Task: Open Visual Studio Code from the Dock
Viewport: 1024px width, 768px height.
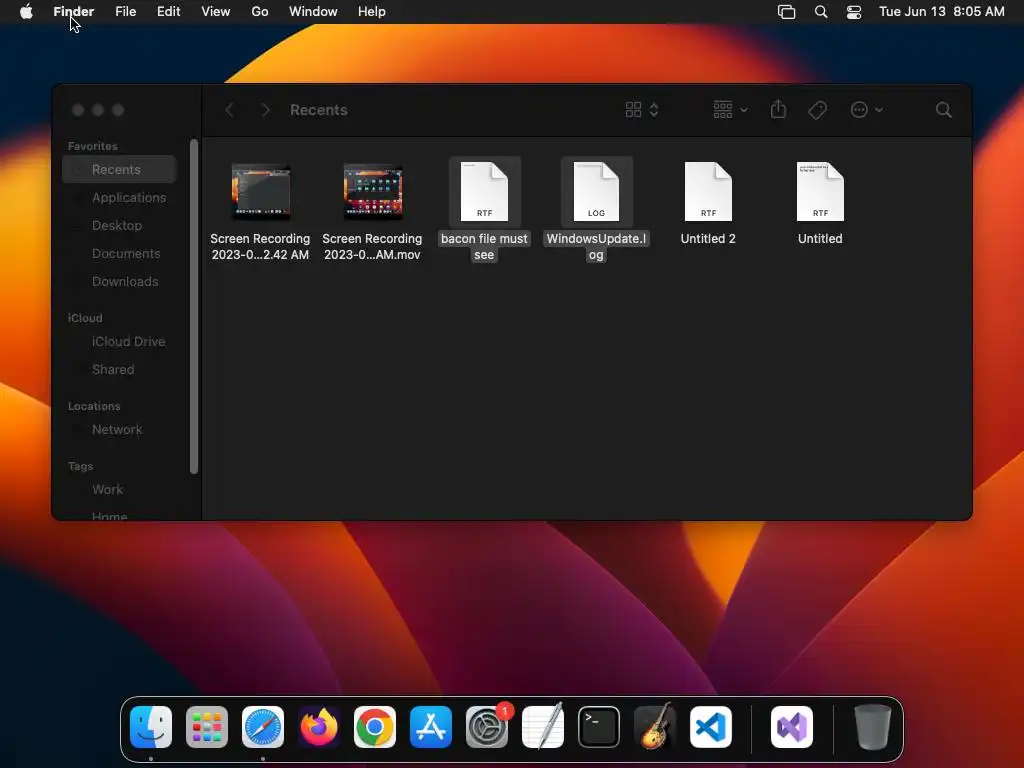Action: [711, 727]
